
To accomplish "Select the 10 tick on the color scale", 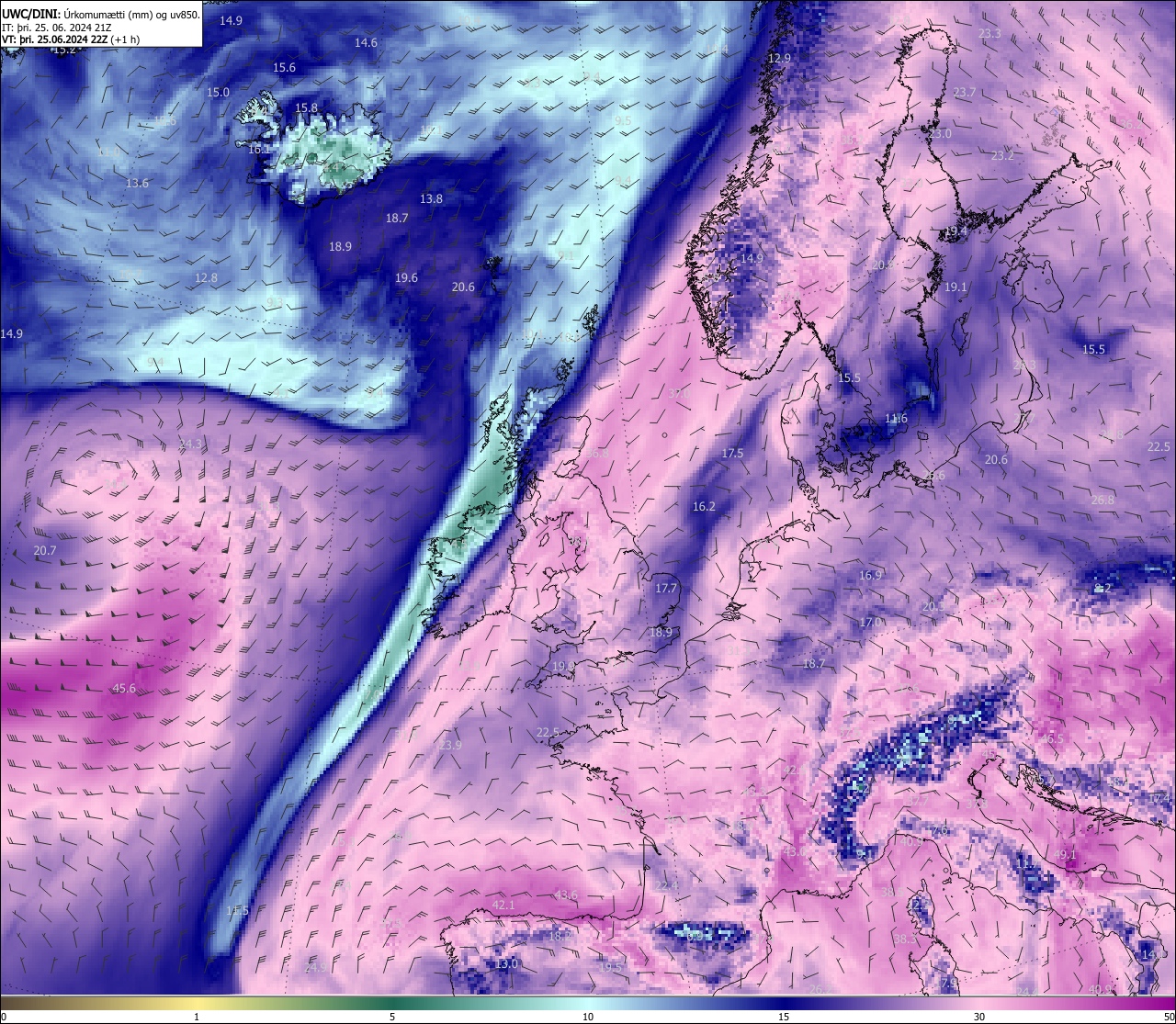I will (588, 1017).
